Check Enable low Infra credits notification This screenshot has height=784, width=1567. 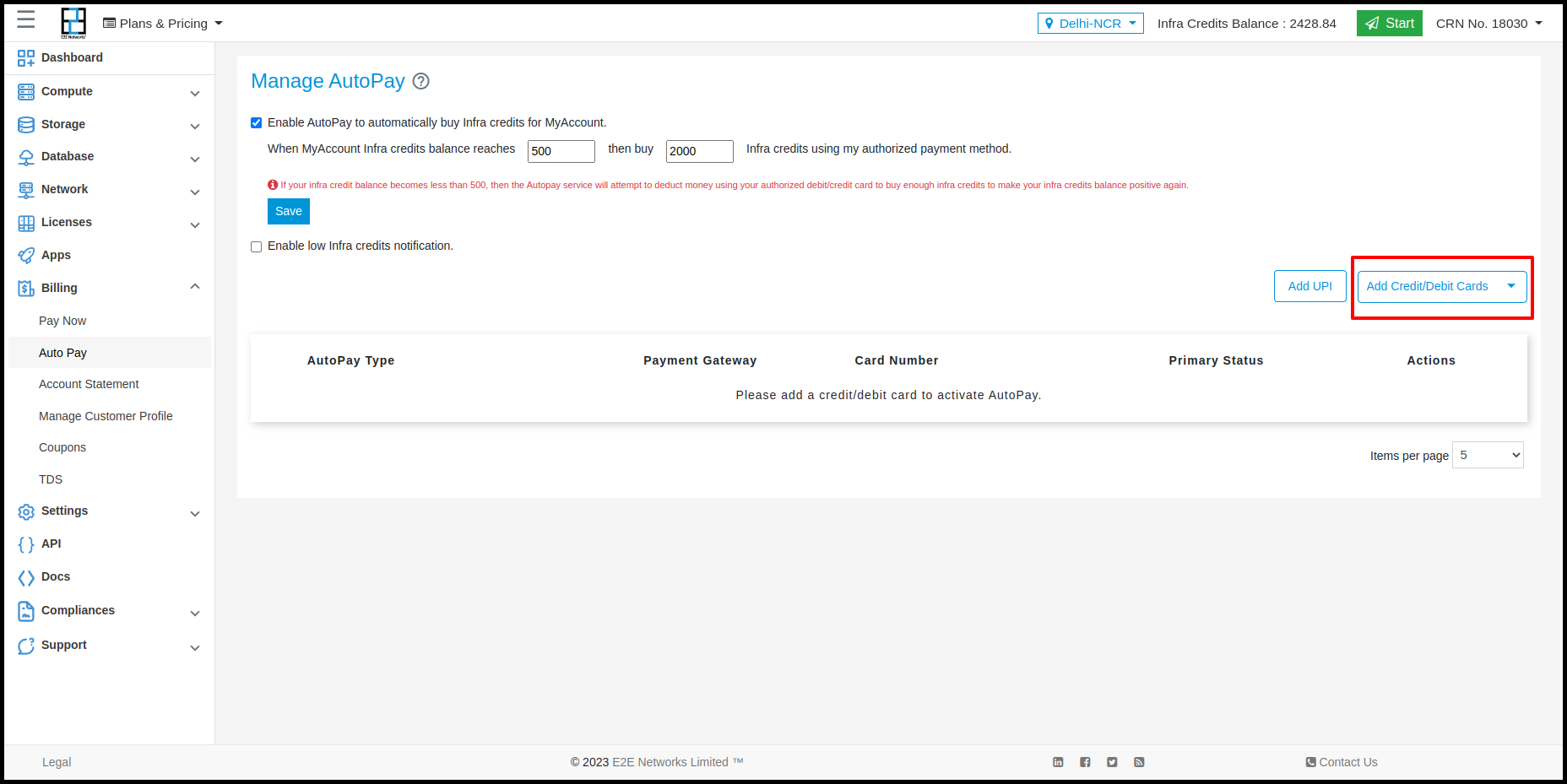tap(256, 246)
